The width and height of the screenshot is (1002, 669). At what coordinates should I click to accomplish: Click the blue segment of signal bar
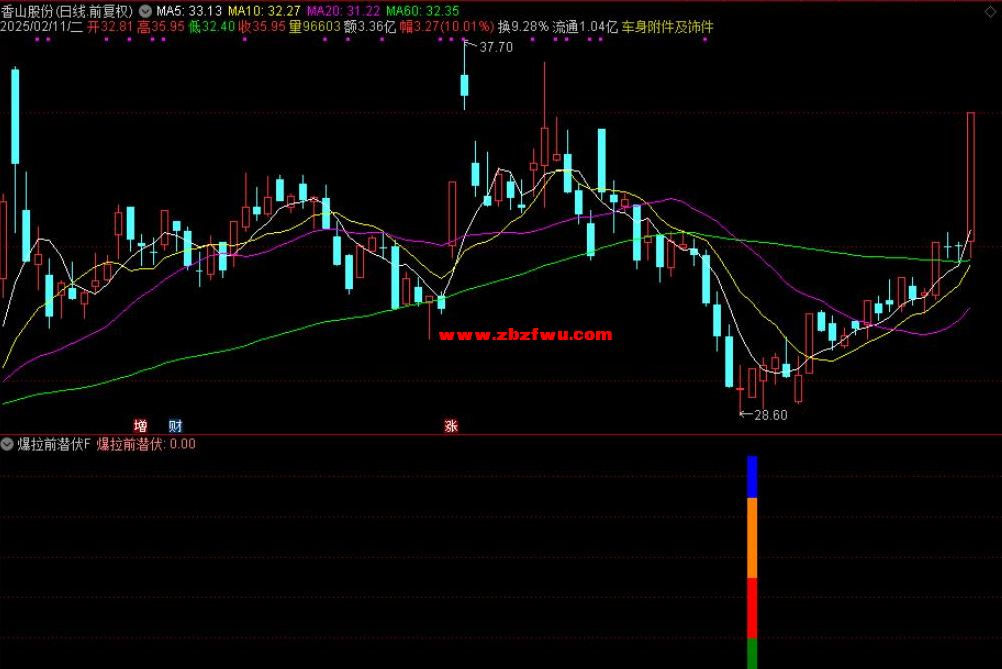tap(752, 476)
